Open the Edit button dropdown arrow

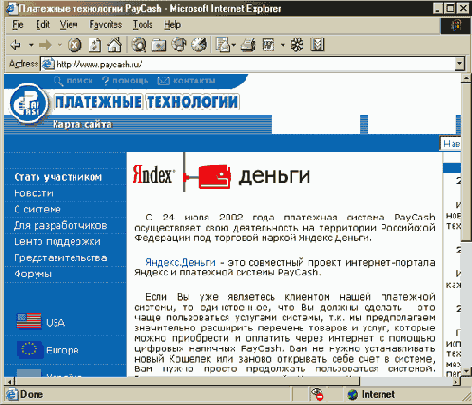pos(283,45)
